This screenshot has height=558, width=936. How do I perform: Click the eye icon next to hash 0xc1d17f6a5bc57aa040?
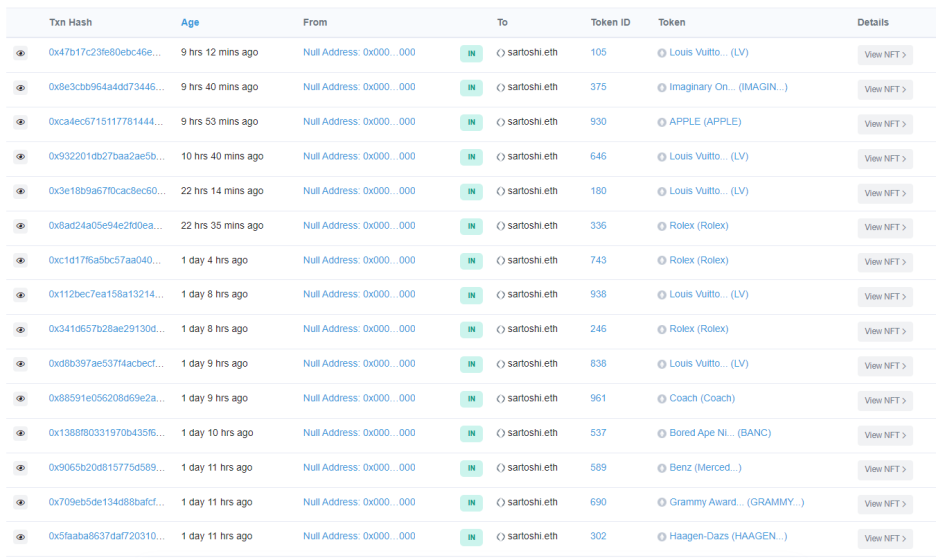pyautogui.click(x=20, y=261)
